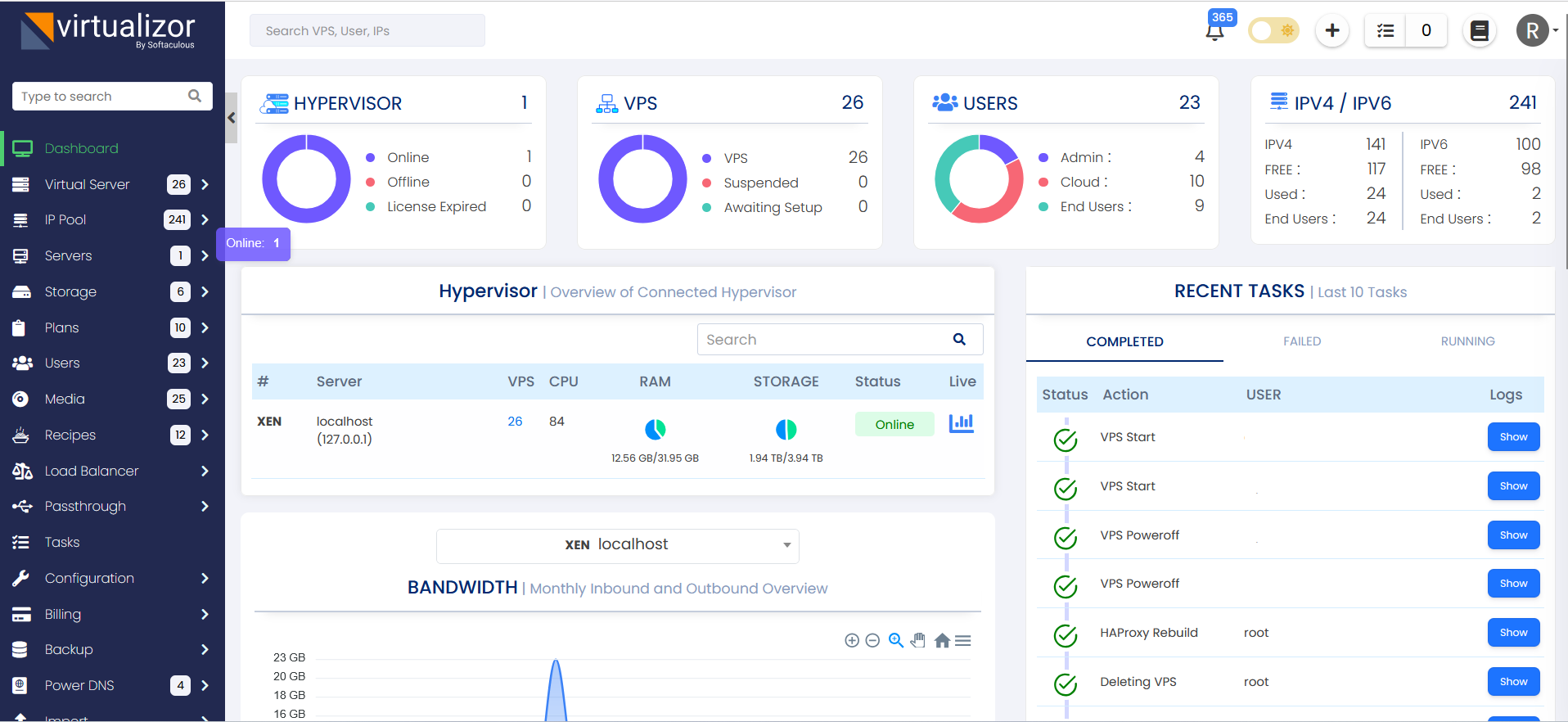The height and width of the screenshot is (722, 1568).
Task: Click the hypervisor search magnifier button
Action: click(x=959, y=339)
